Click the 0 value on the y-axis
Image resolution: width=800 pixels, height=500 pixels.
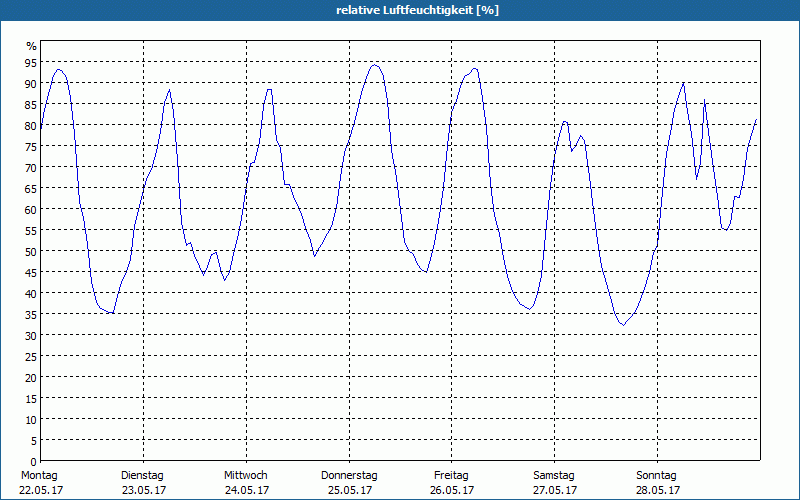pos(33,461)
